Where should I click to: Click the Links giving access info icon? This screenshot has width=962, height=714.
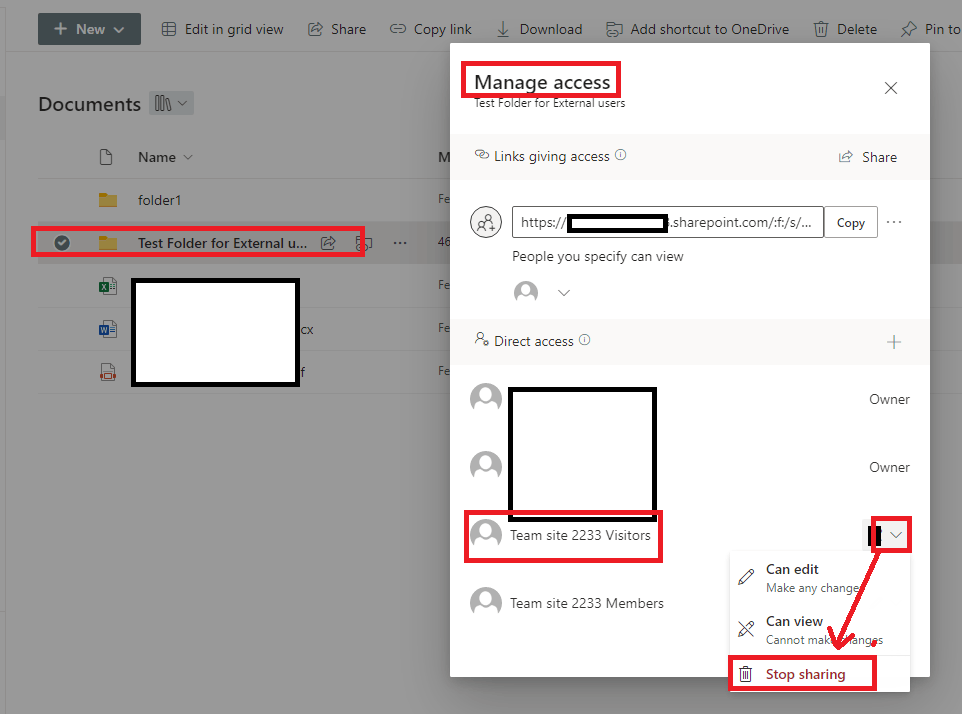(x=621, y=155)
